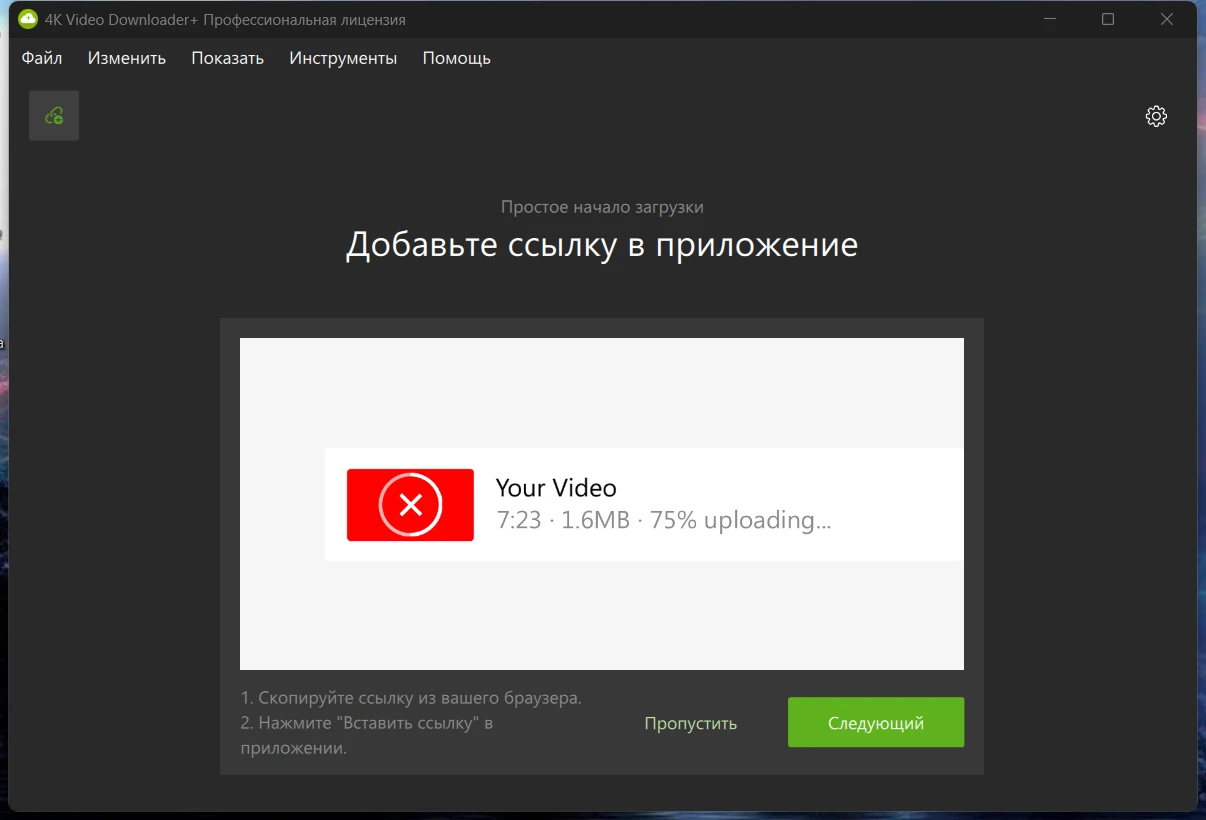Viewport: 1206px width, 820px height.
Task: Click the step 2 "Вставить ссылку" instruction
Action: click(x=367, y=722)
